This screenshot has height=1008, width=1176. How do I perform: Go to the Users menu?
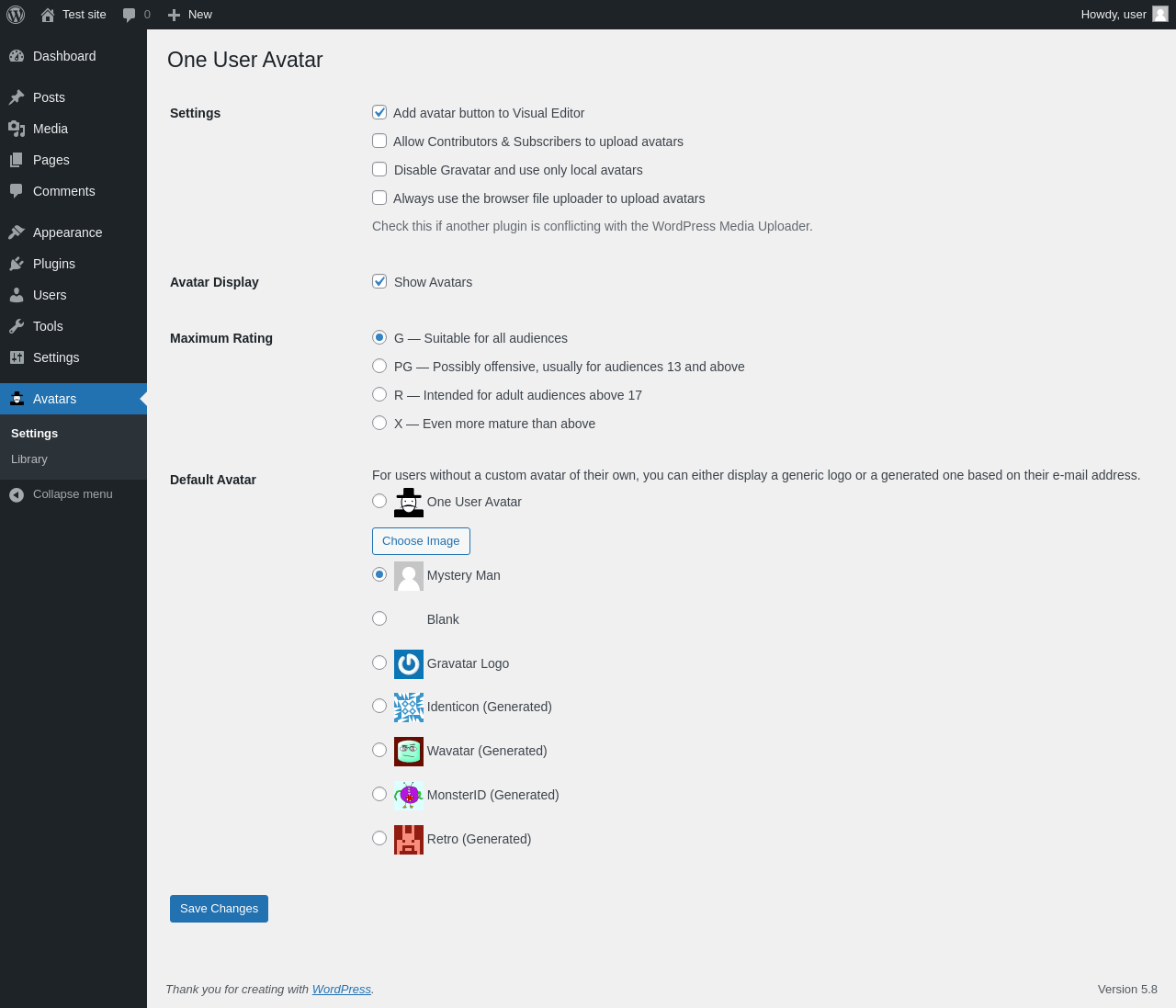click(x=50, y=295)
